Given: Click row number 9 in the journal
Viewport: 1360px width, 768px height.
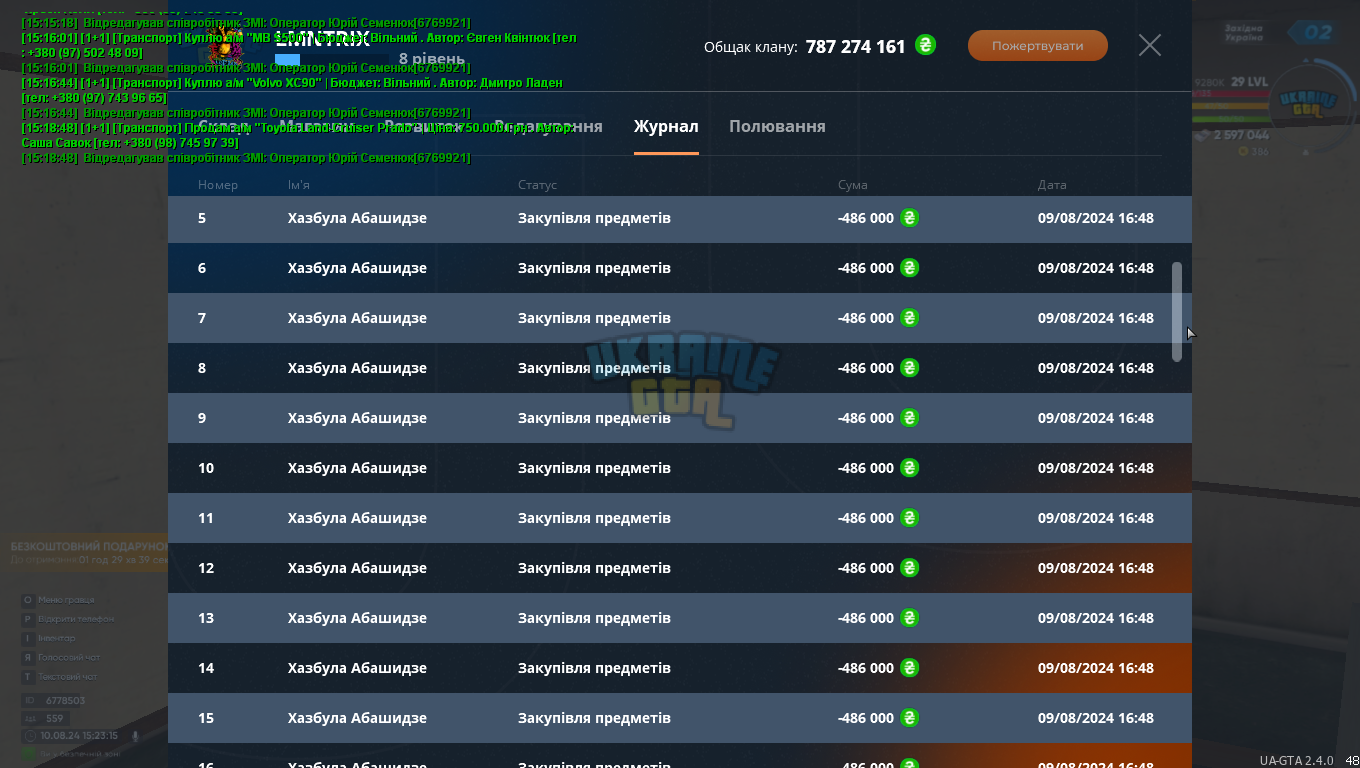Looking at the screenshot, I should [x=202, y=418].
